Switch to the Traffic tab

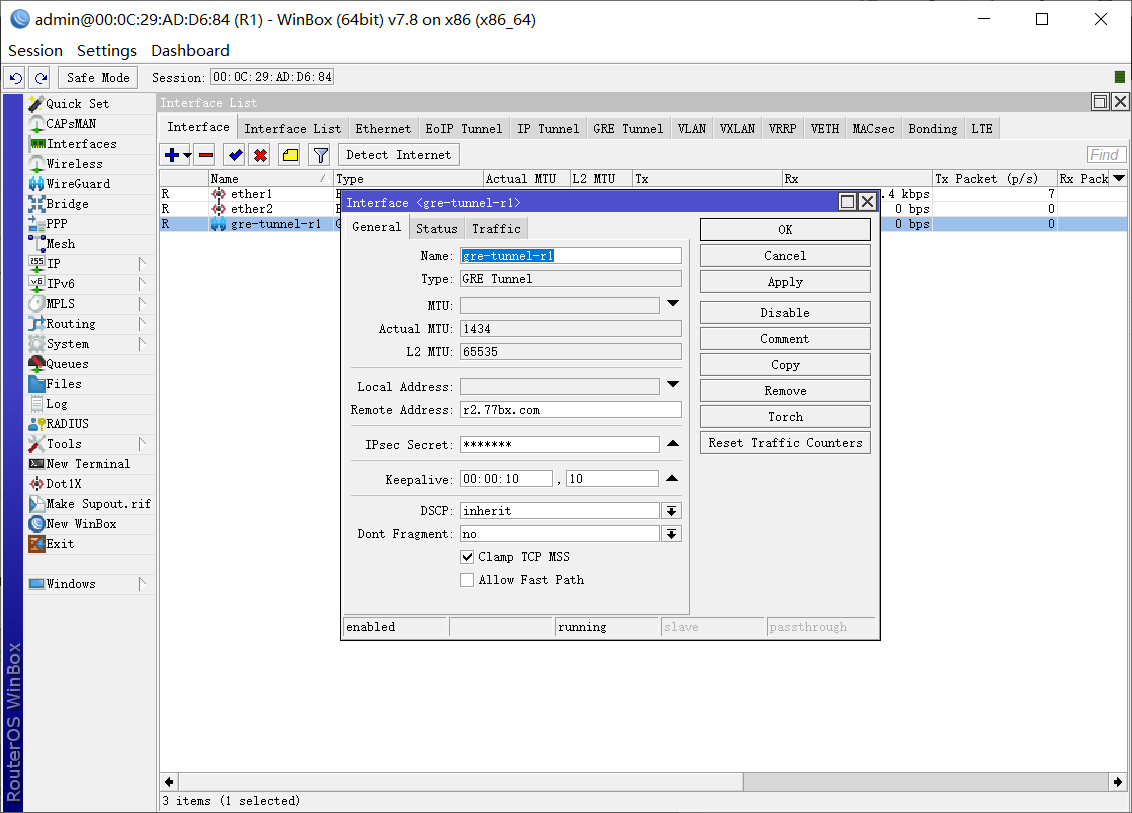point(497,229)
